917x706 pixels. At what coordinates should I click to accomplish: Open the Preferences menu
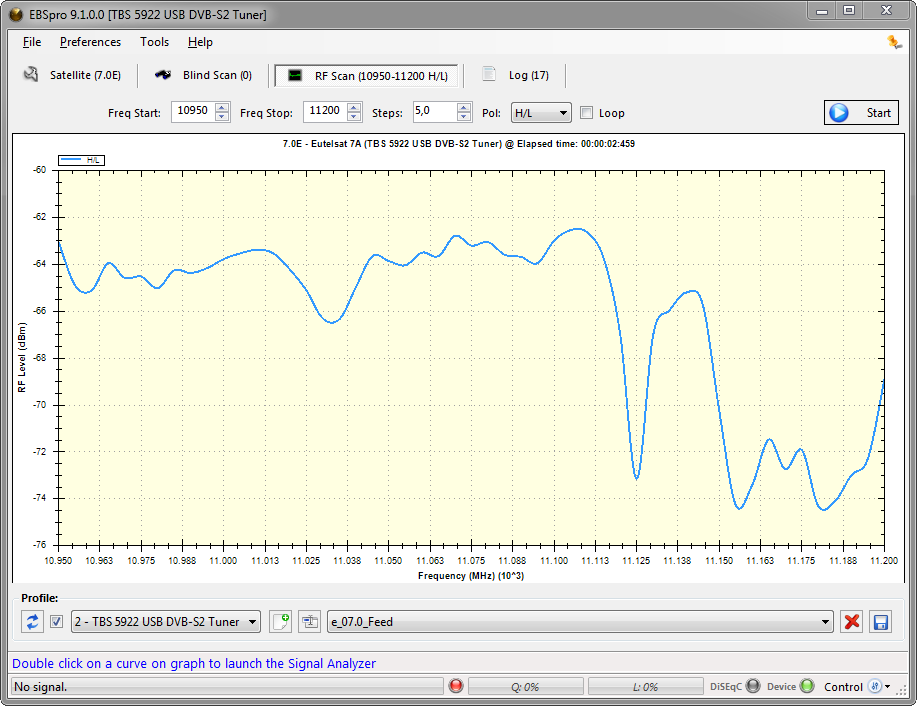(x=90, y=42)
